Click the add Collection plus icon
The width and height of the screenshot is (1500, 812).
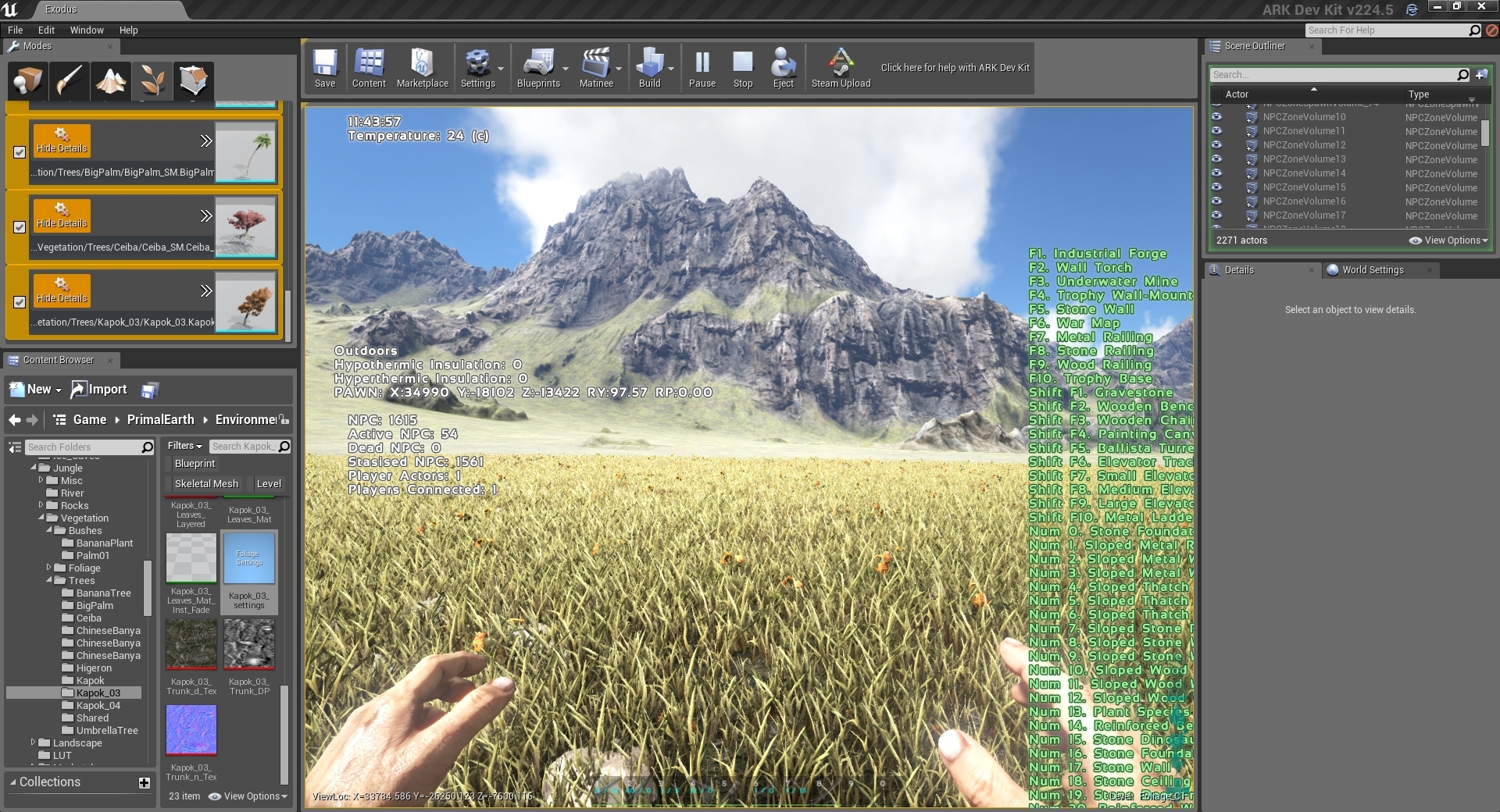pyautogui.click(x=145, y=782)
